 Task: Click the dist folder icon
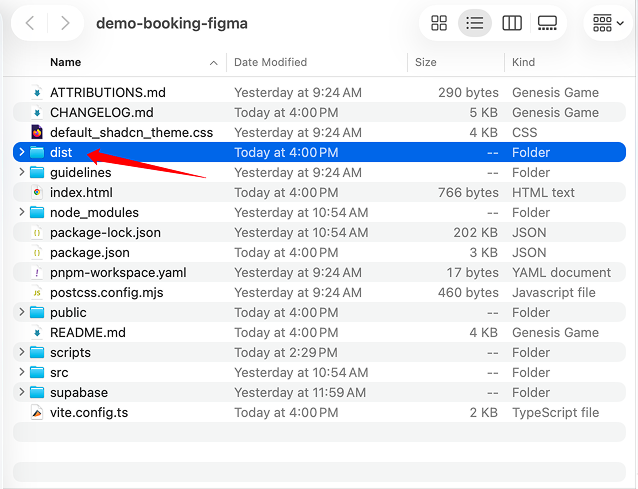coord(37,152)
